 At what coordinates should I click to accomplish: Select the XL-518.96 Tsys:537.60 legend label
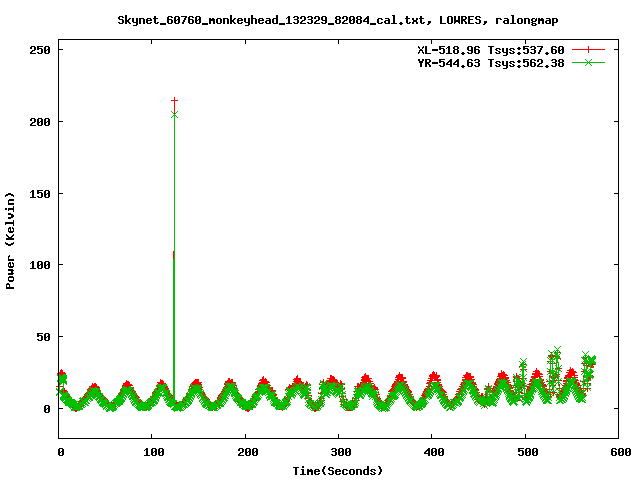click(x=491, y=50)
